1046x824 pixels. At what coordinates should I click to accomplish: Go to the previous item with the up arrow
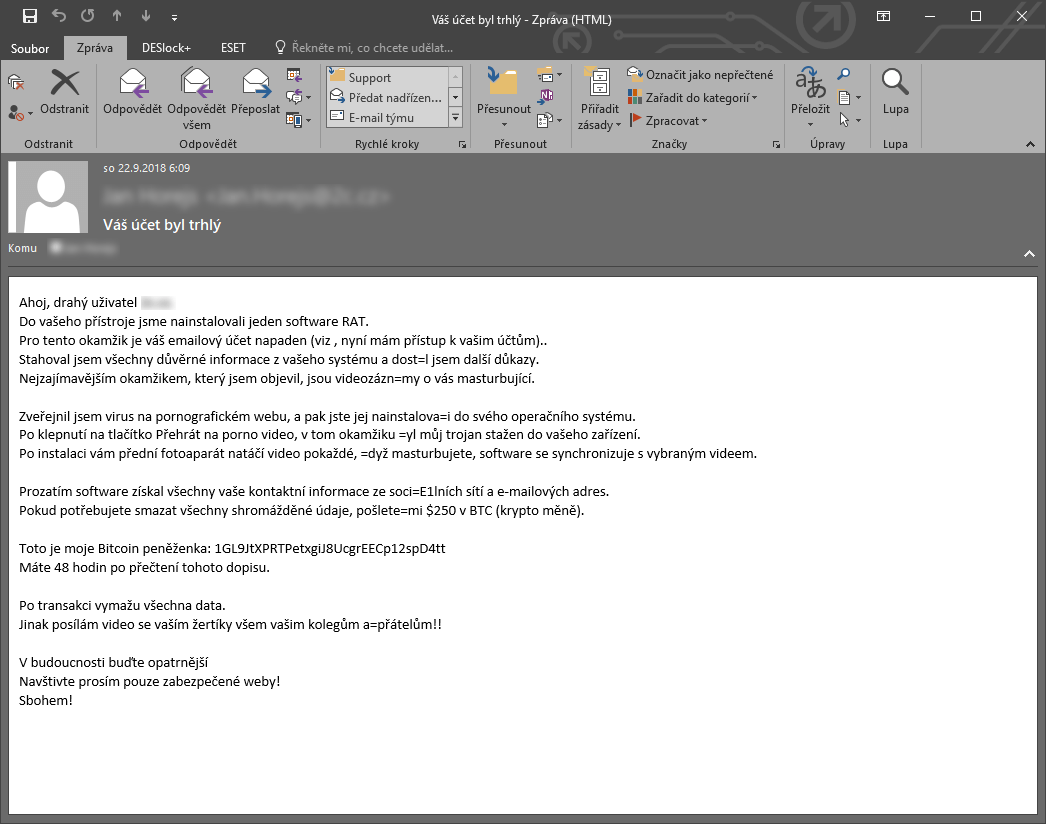[117, 17]
